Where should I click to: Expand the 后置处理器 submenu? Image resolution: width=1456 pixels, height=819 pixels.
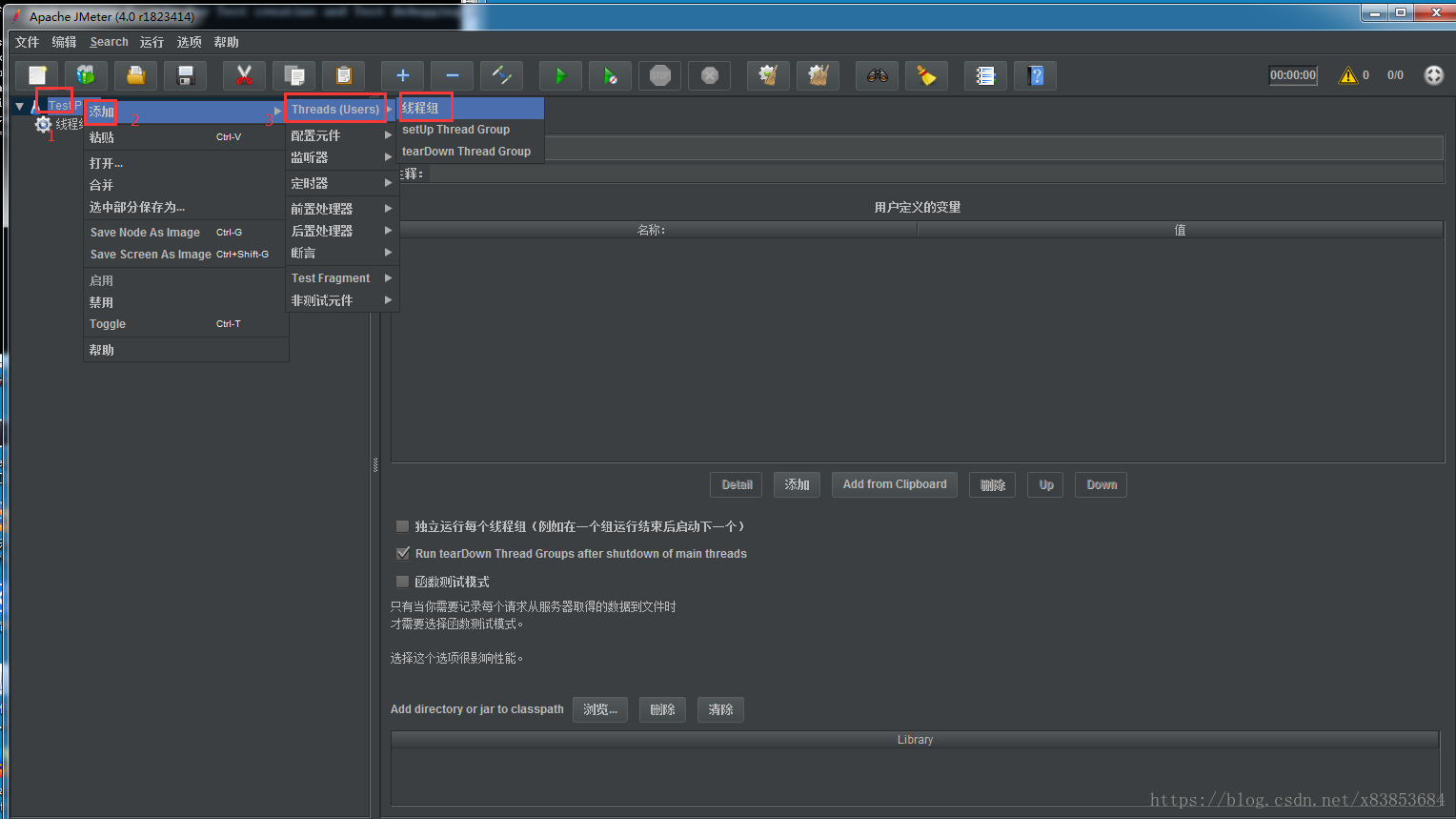tap(341, 231)
